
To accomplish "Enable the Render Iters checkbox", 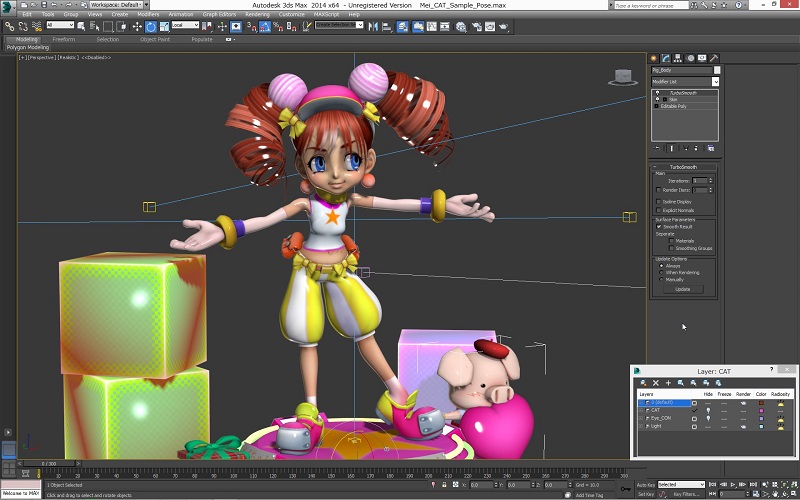I will [x=659, y=190].
